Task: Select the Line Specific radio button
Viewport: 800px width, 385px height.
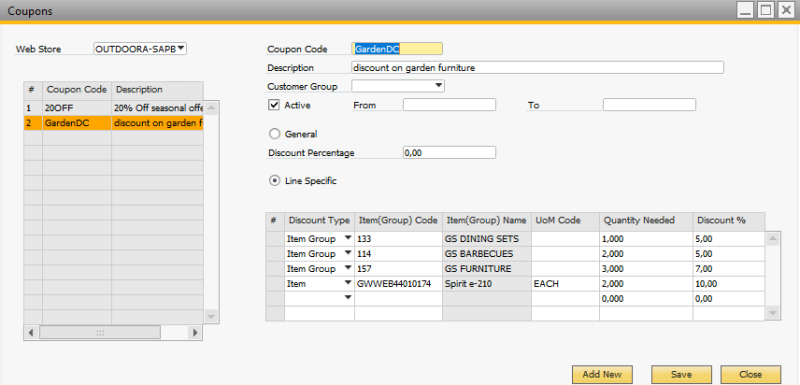Action: pos(274,181)
